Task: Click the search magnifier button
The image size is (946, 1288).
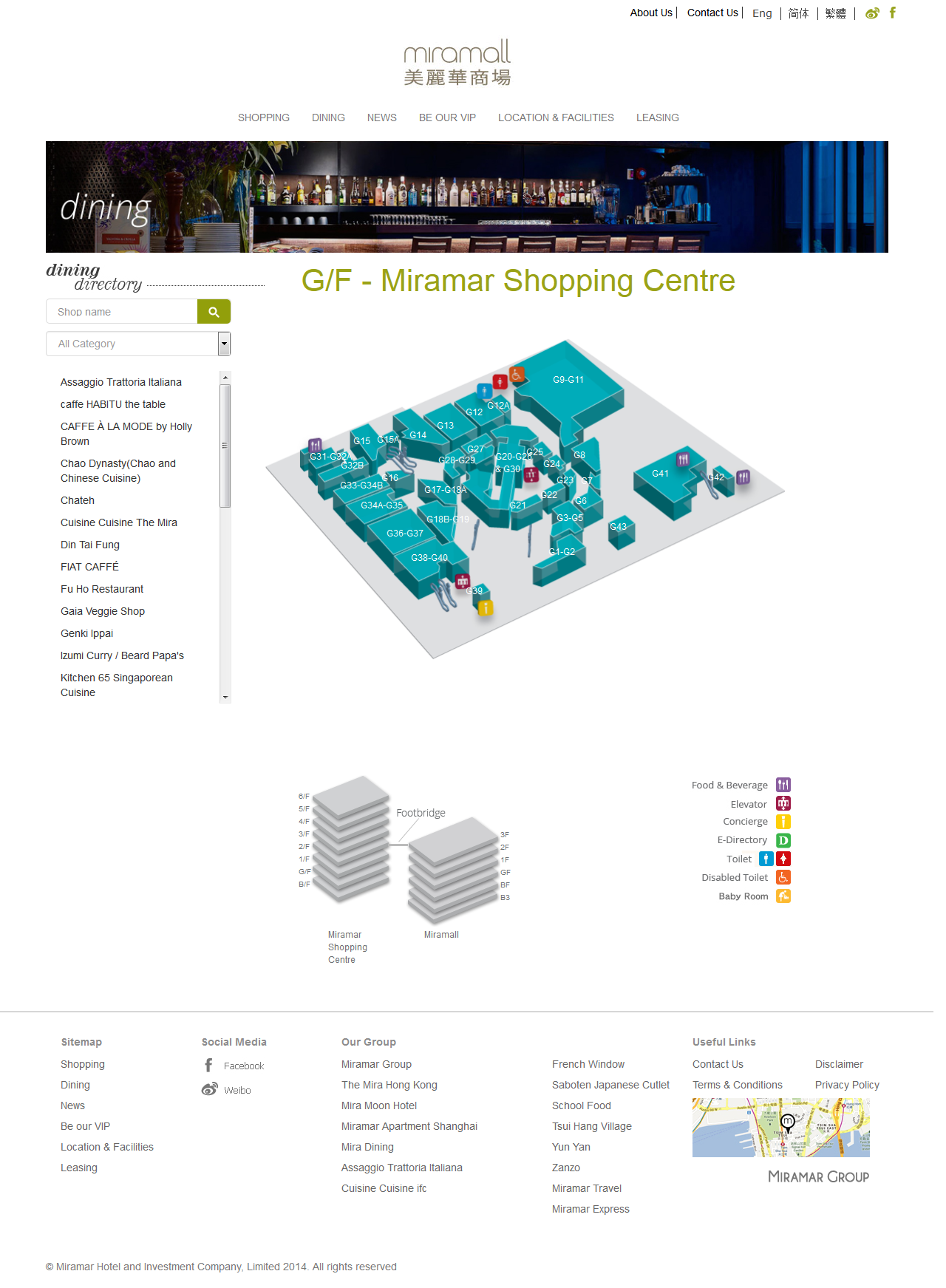Action: tap(214, 312)
